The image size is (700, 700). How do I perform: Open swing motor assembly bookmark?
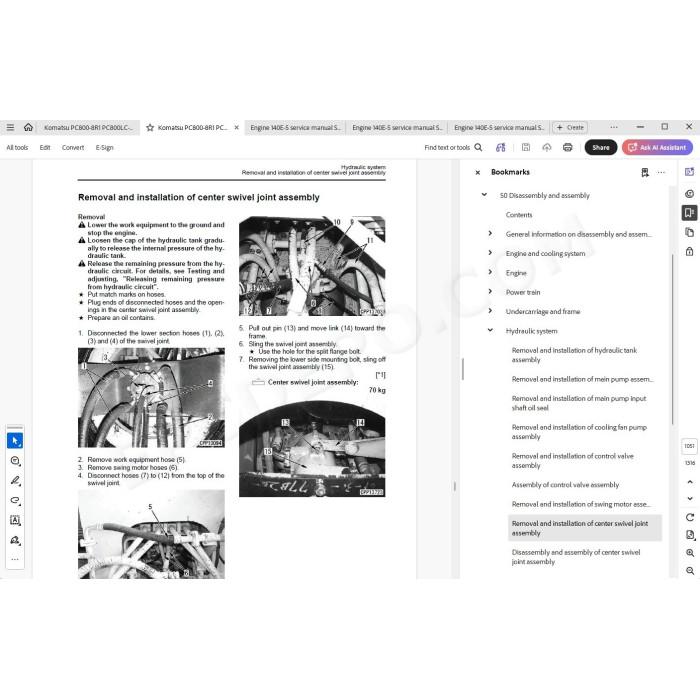click(581, 504)
